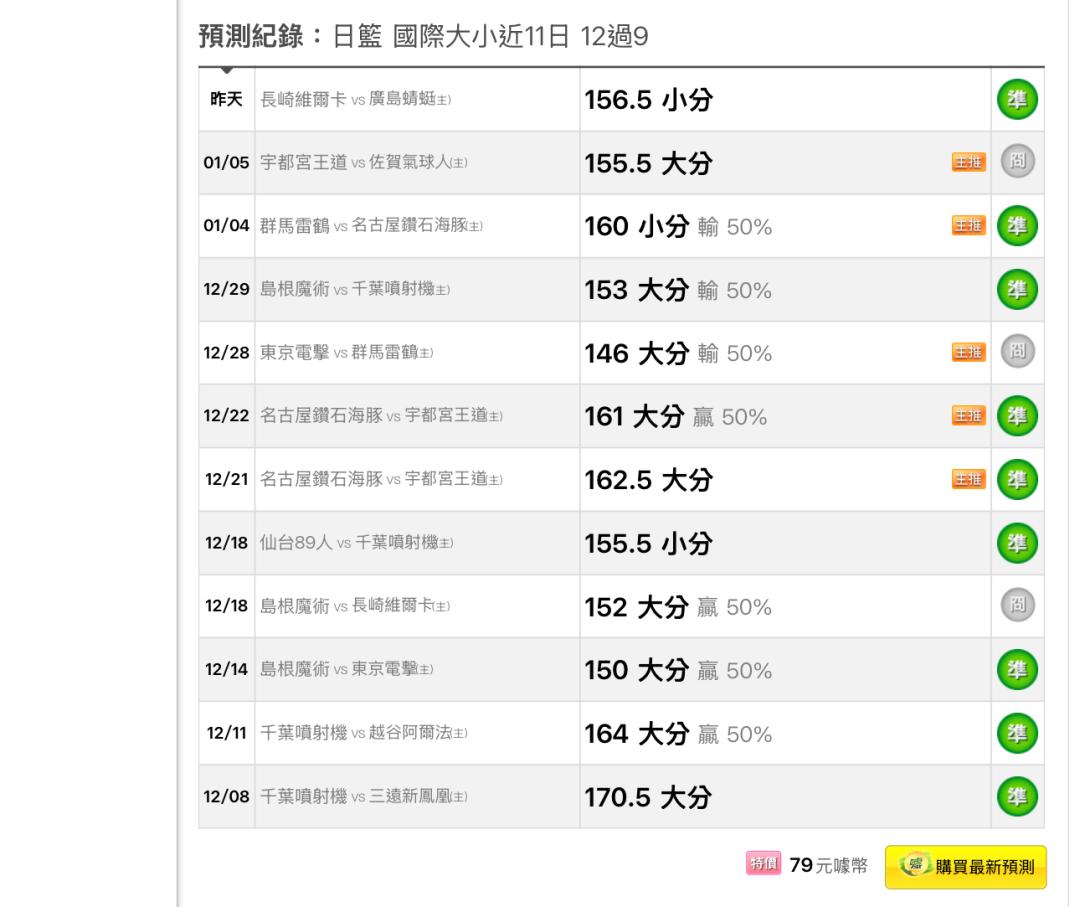Image resolution: width=1080 pixels, height=907 pixels.
Task: Click gray badge on 宇都宮王道 vs 佐賀氣球人 row
Action: [1017, 163]
